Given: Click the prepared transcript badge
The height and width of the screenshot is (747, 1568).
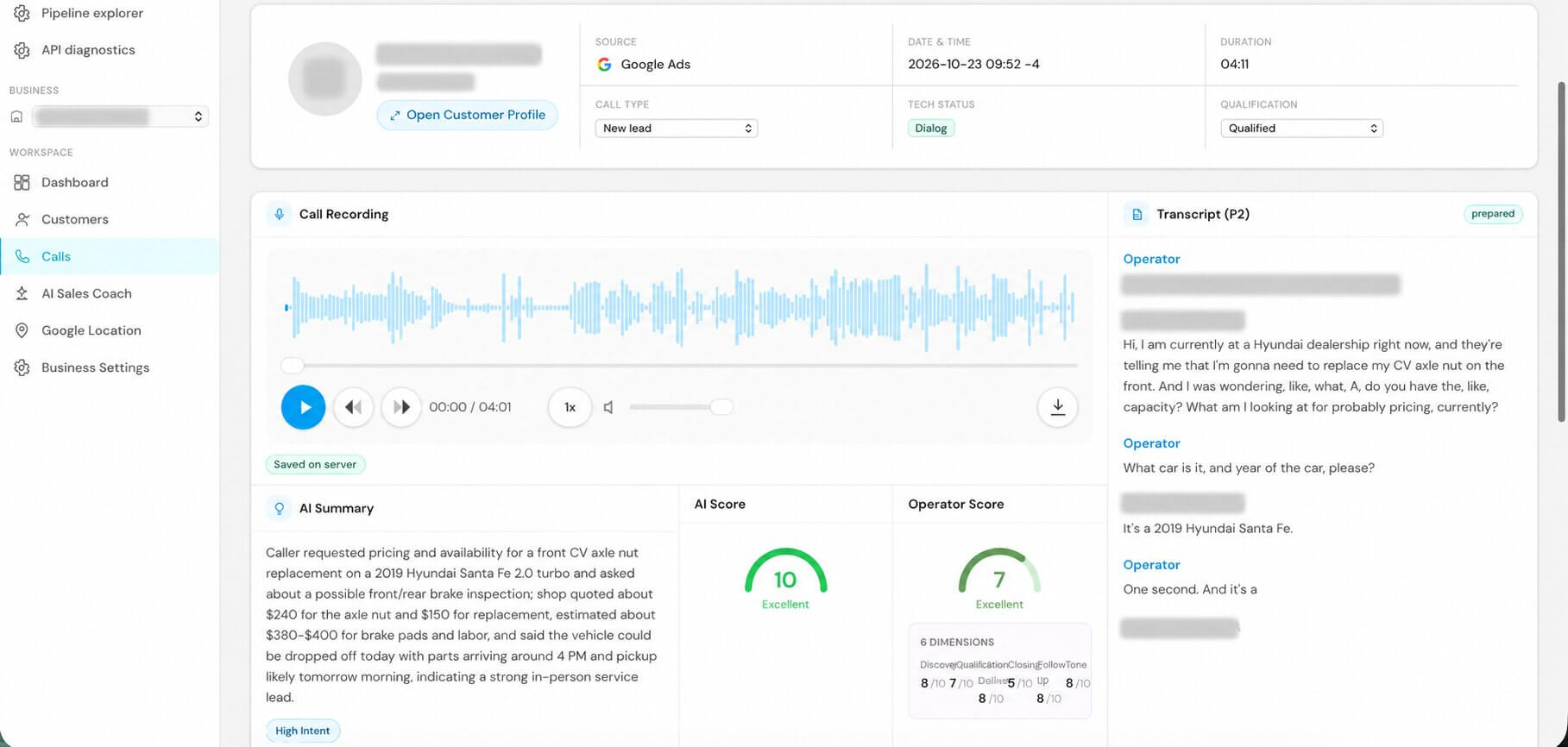Looking at the screenshot, I should pos(1493,214).
